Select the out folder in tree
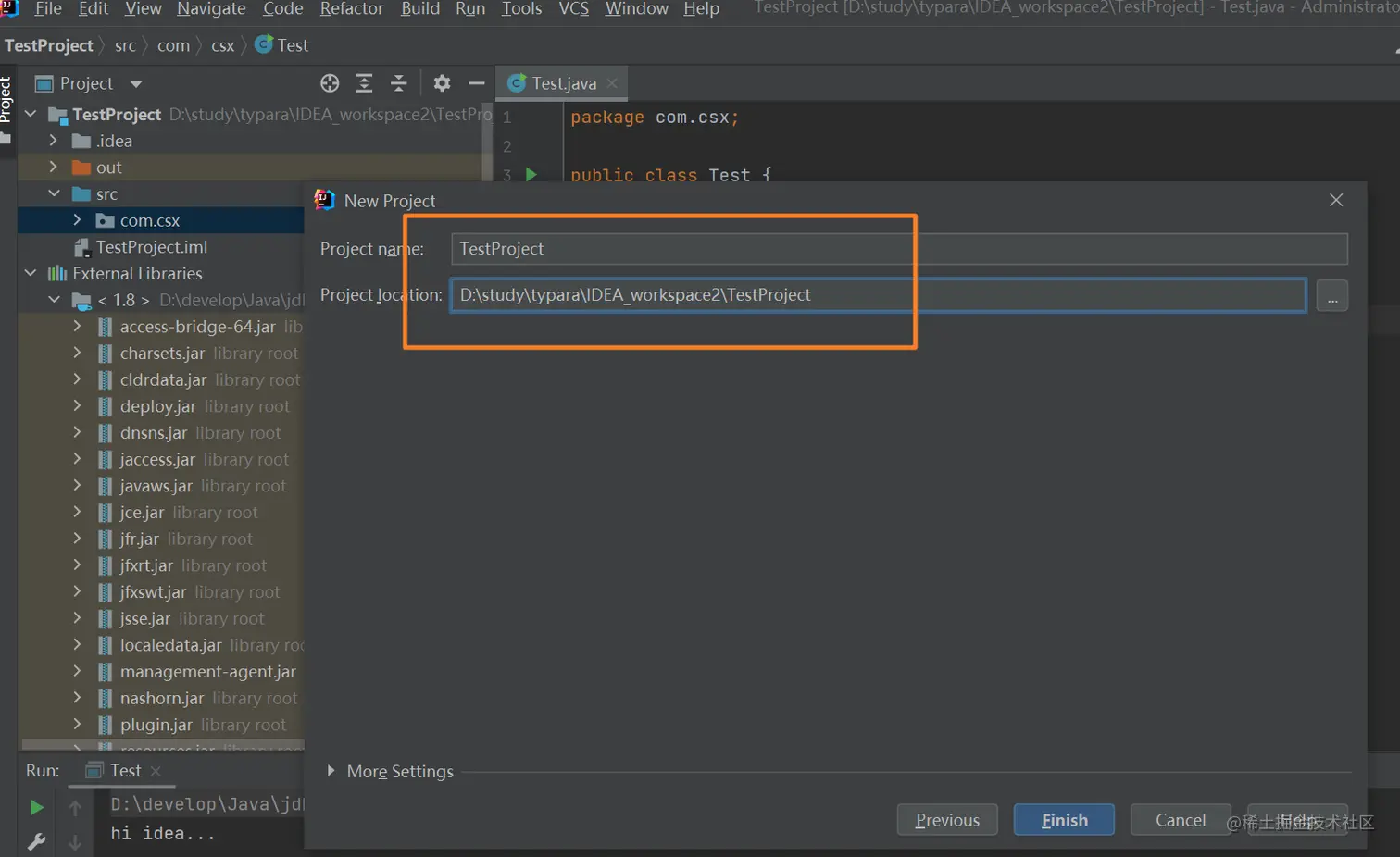Viewport: 1400px width, 857px height. click(x=108, y=168)
